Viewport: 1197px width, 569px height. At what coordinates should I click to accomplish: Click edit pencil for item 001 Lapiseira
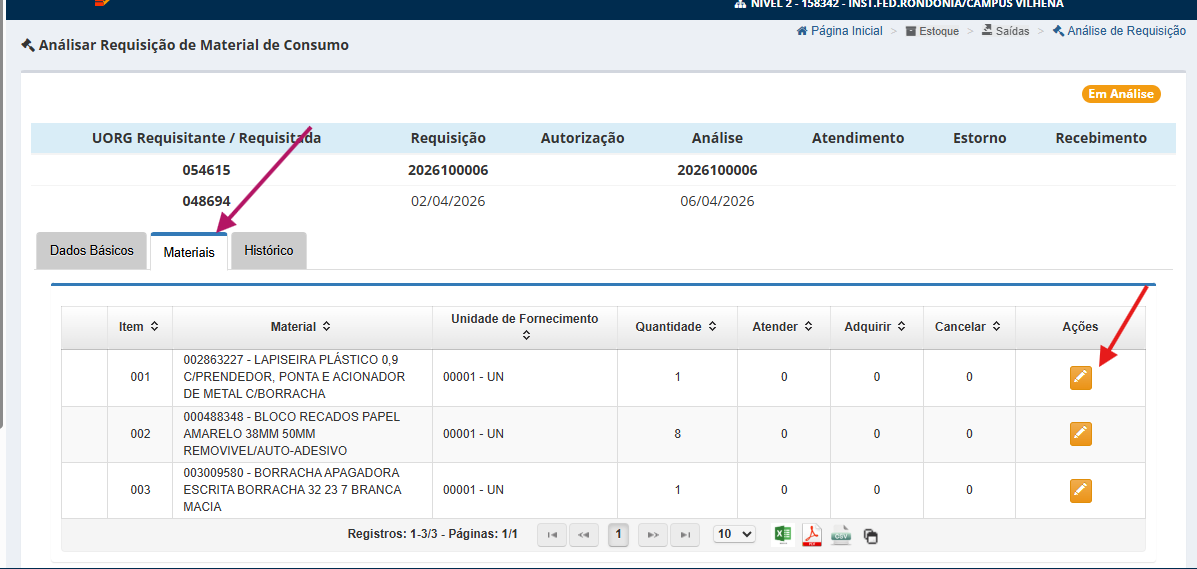coord(1080,377)
